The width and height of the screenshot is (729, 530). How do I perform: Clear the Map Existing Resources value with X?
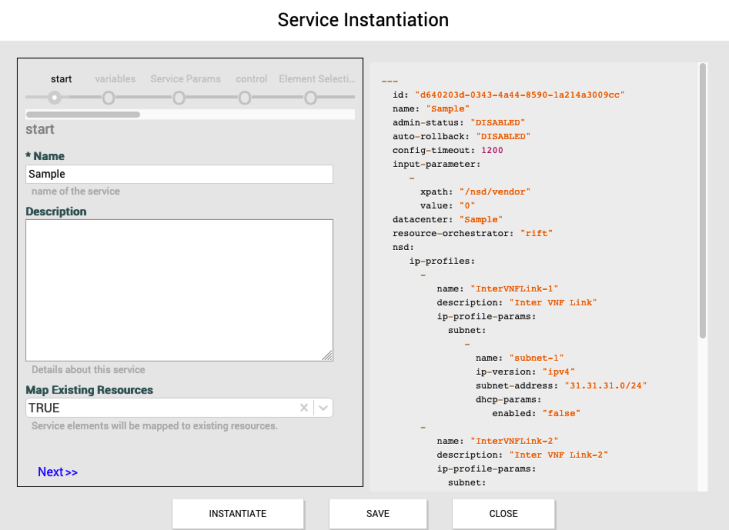coord(304,408)
